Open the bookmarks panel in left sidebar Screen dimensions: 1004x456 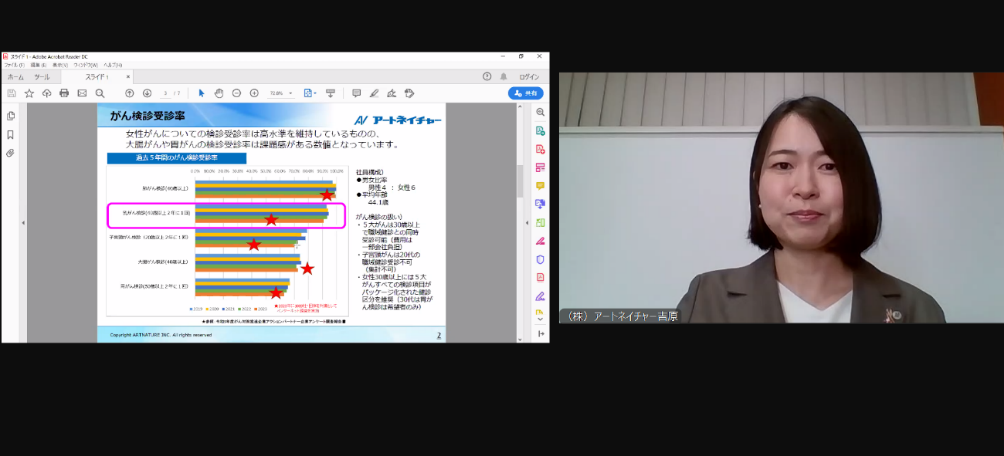[x=10, y=134]
